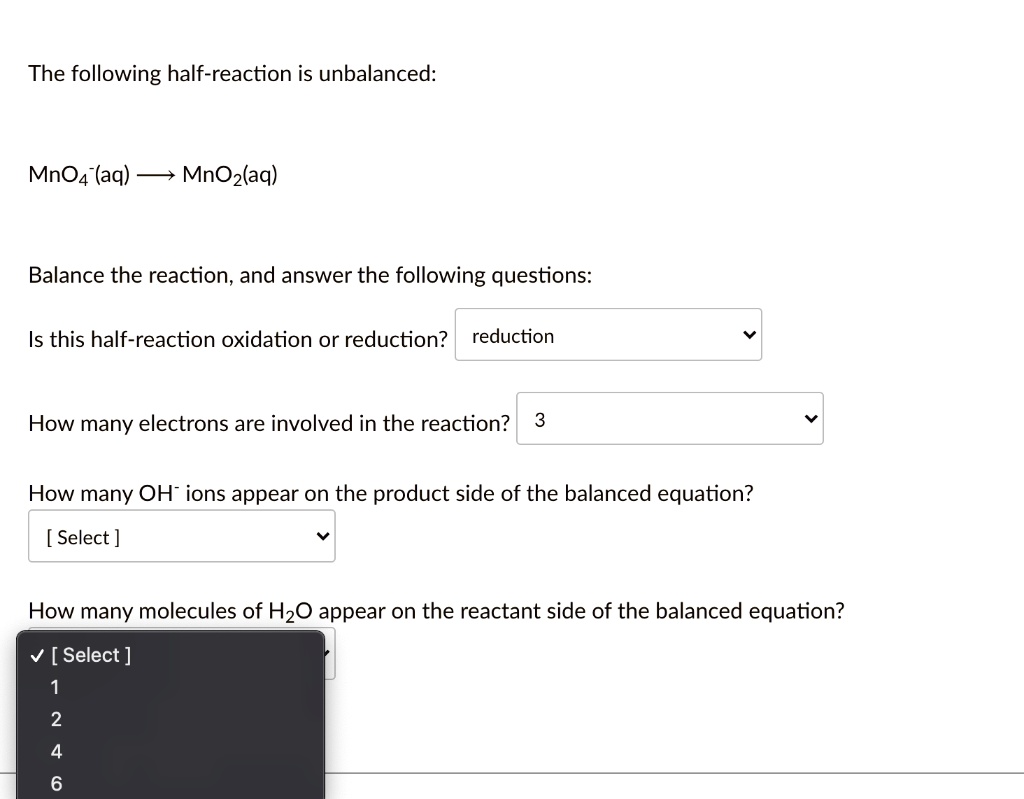Image resolution: width=1024 pixels, height=799 pixels.
Task: Click the chevron on the OH- ions dropdown
Action: (x=322, y=536)
